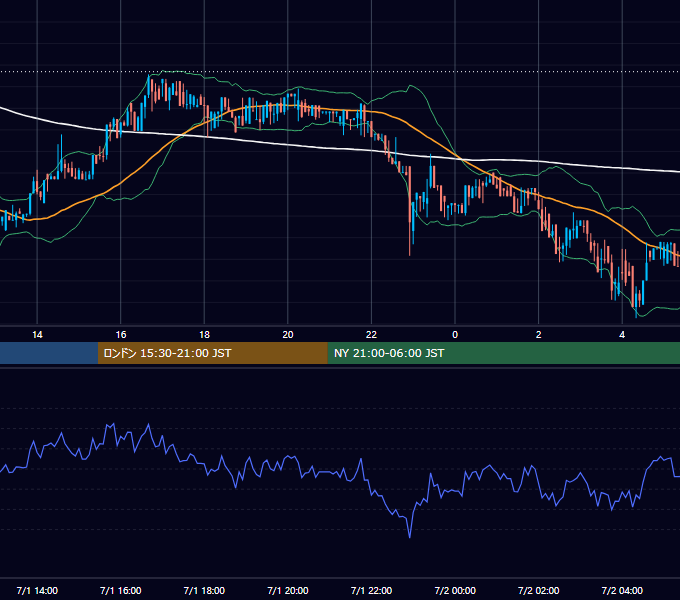Click the NY 21:00-06:00 JST session bar
This screenshot has height=600, width=680.
tap(503, 353)
